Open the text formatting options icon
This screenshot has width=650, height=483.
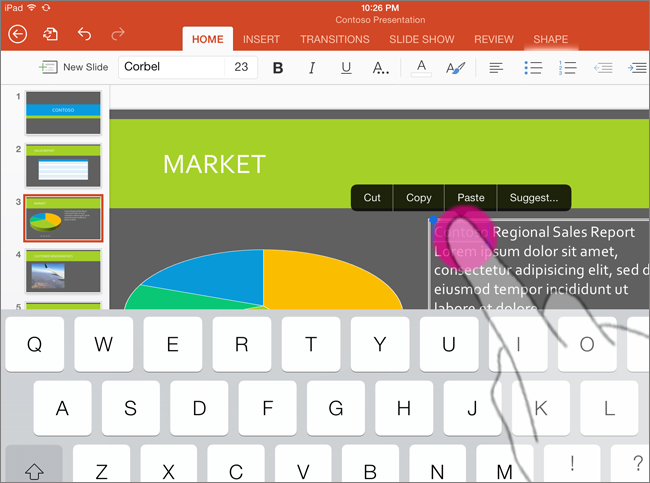tap(381, 68)
